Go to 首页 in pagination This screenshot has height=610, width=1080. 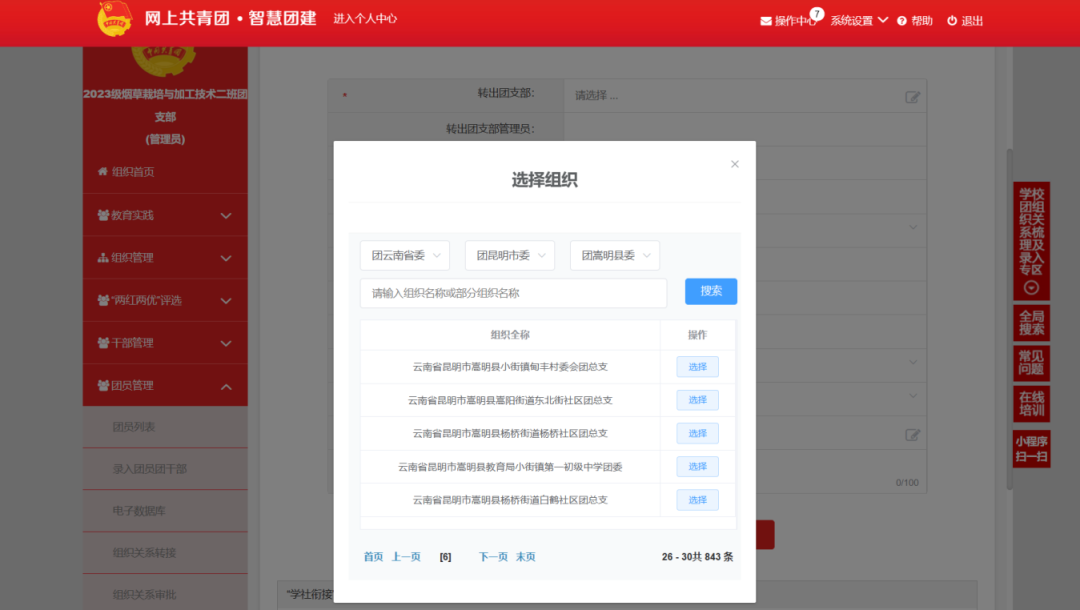point(373,557)
